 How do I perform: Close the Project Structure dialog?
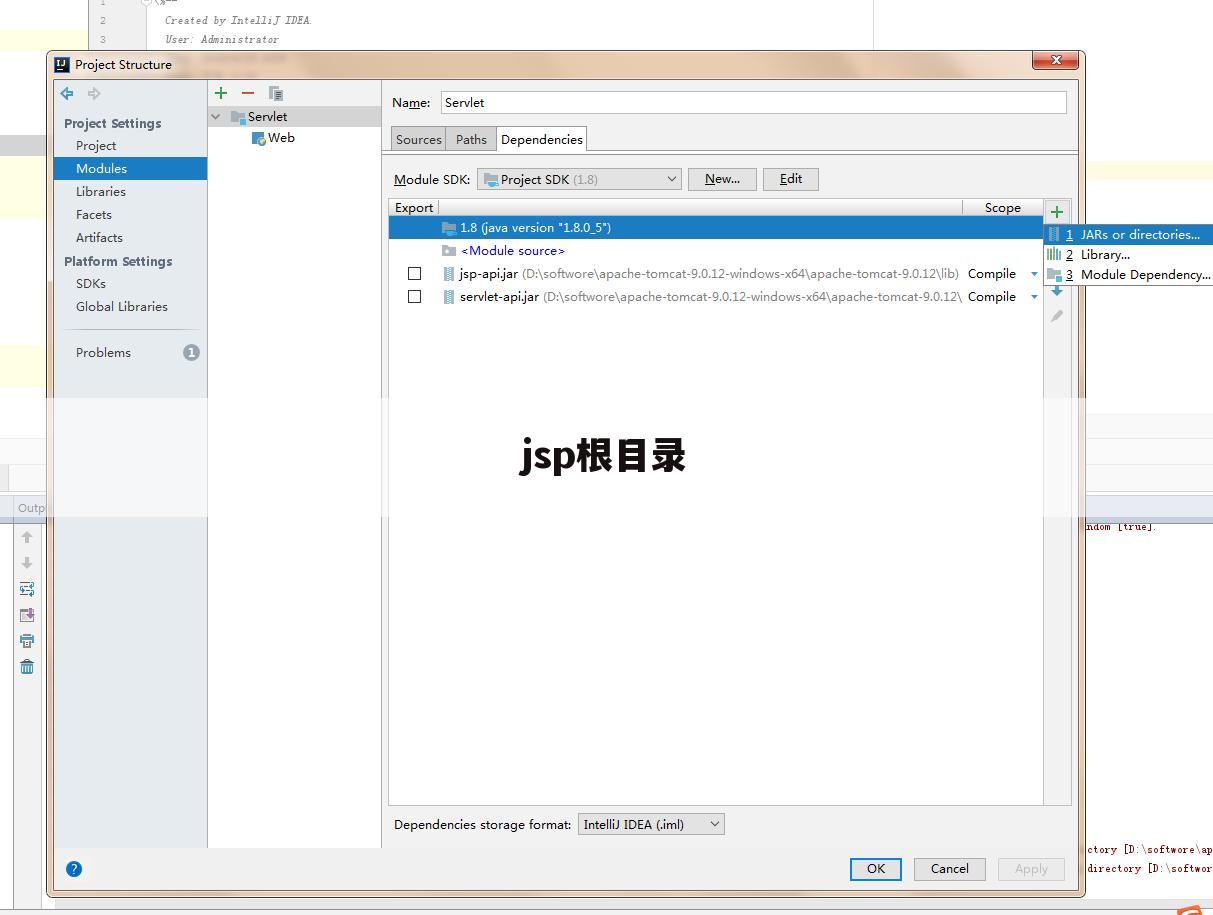point(1056,61)
